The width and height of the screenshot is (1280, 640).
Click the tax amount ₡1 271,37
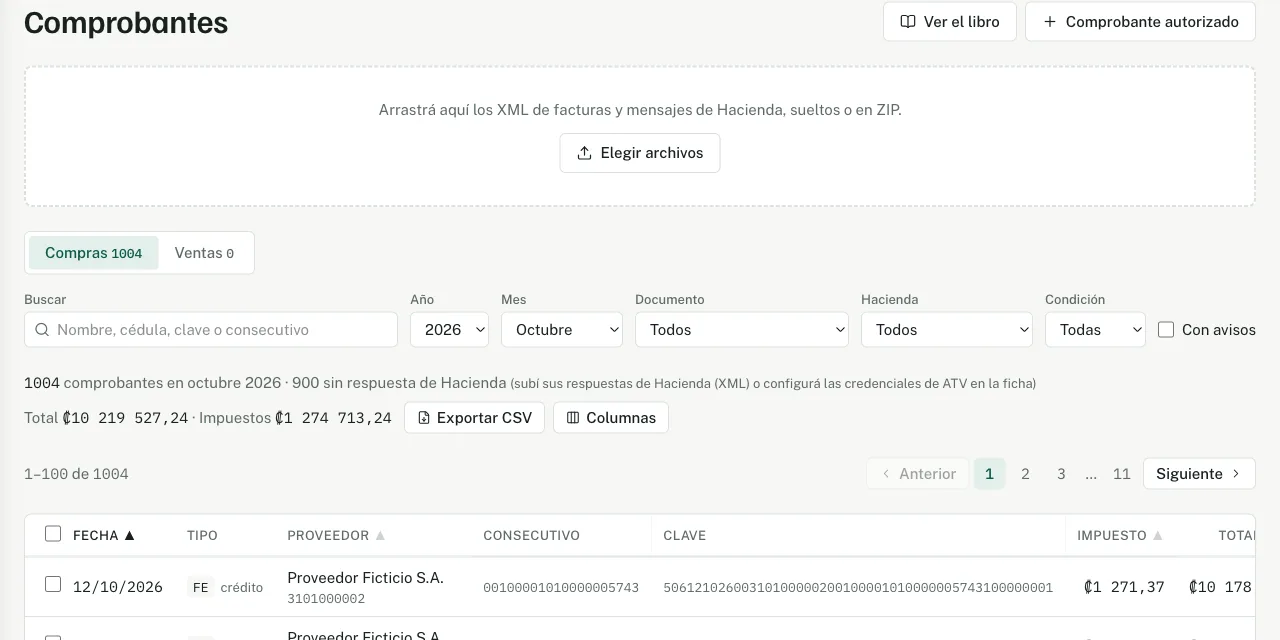pos(1124,587)
